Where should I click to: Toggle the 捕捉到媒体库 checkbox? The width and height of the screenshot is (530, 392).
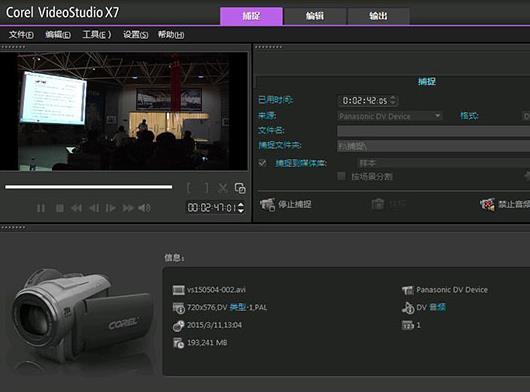[262, 163]
